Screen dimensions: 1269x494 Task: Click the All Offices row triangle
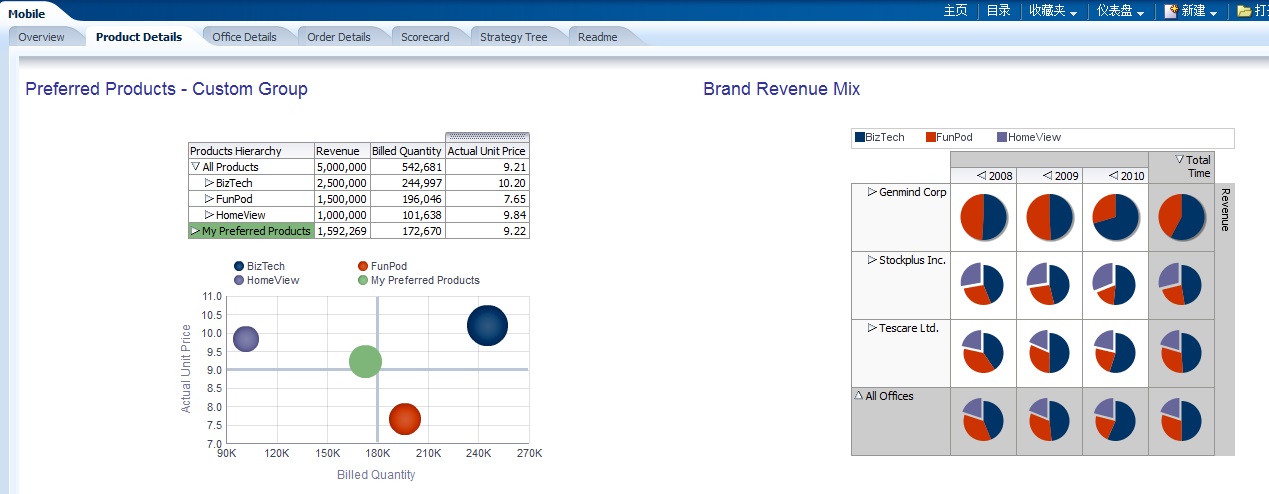click(x=859, y=395)
